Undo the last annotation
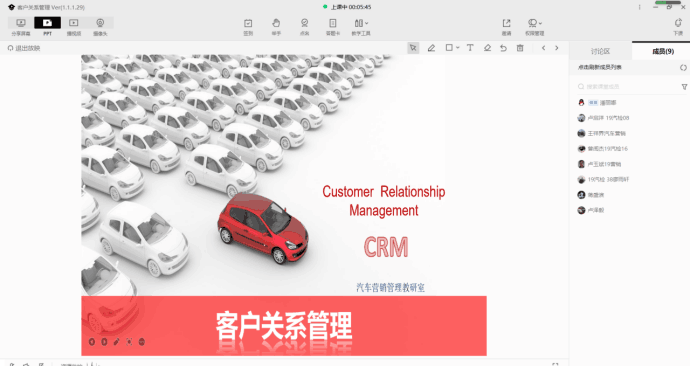691x366 pixels. [x=503, y=48]
